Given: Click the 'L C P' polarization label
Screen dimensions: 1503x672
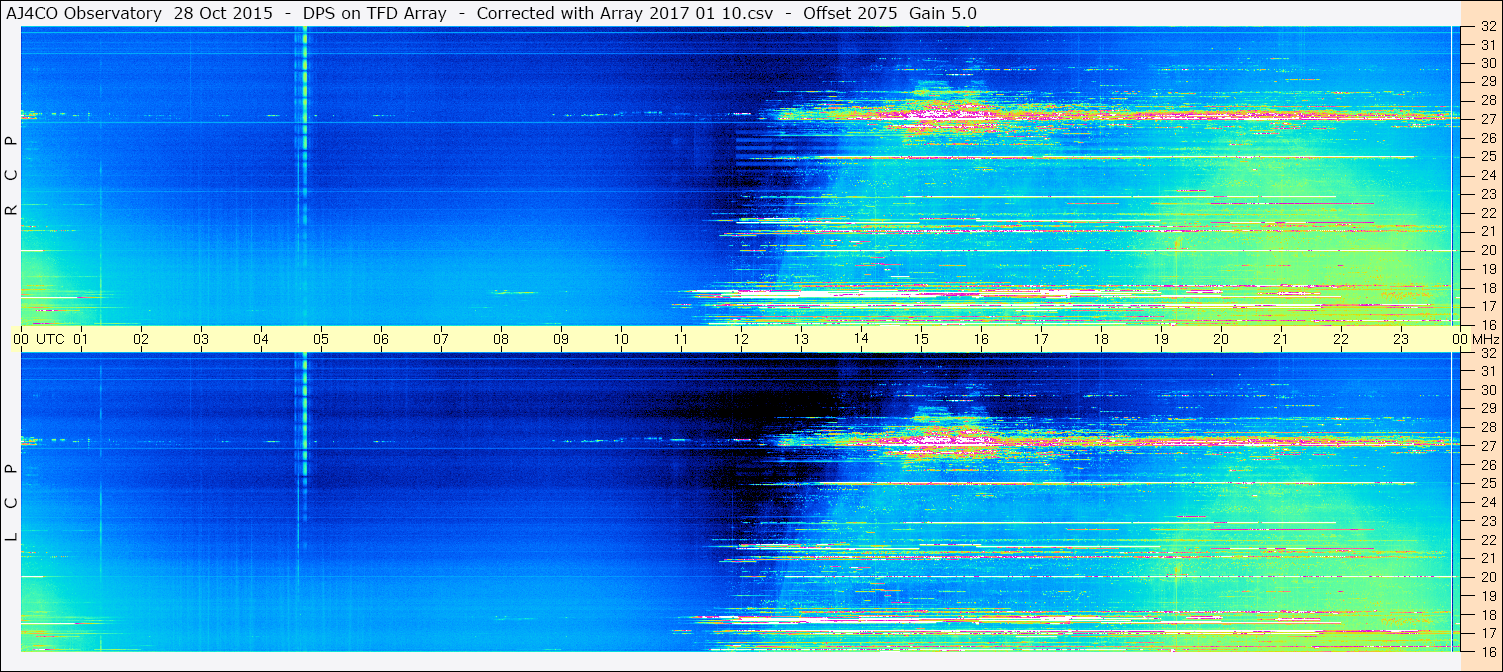Looking at the screenshot, I should pyautogui.click(x=12, y=503).
